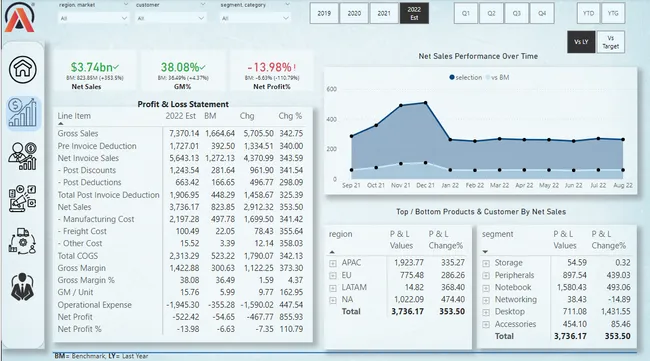Click Net Profit change value 855.93

pyautogui.click(x=291, y=317)
